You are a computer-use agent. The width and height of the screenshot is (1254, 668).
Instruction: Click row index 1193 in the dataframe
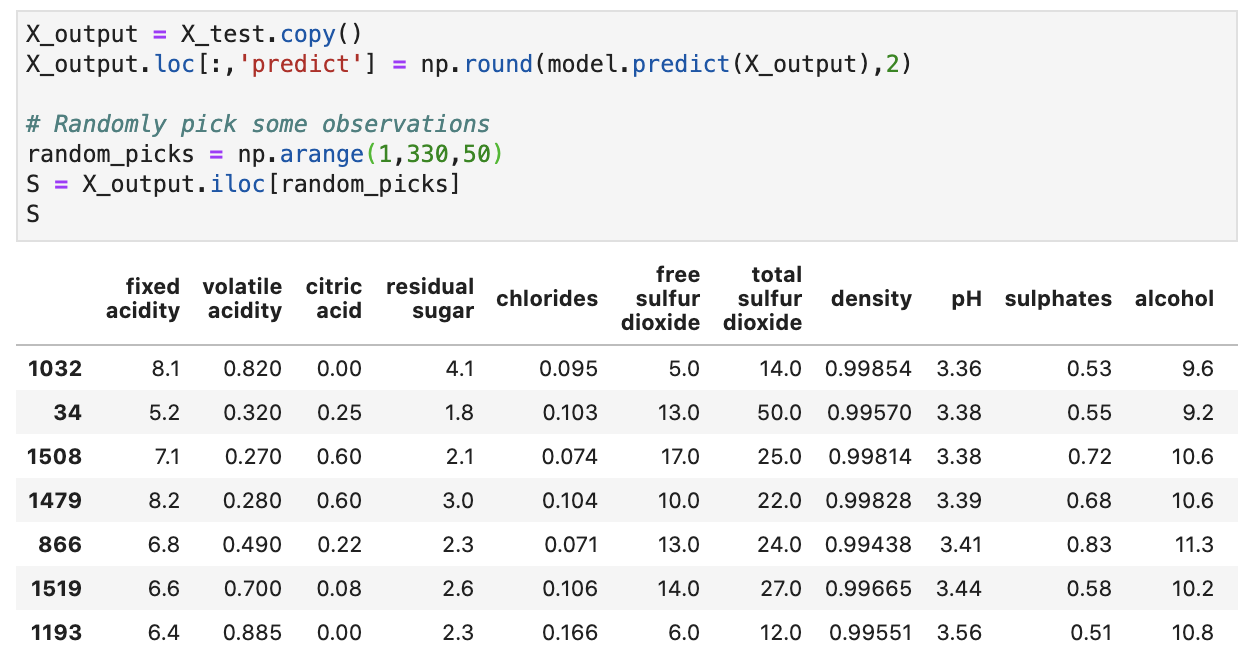(x=55, y=632)
